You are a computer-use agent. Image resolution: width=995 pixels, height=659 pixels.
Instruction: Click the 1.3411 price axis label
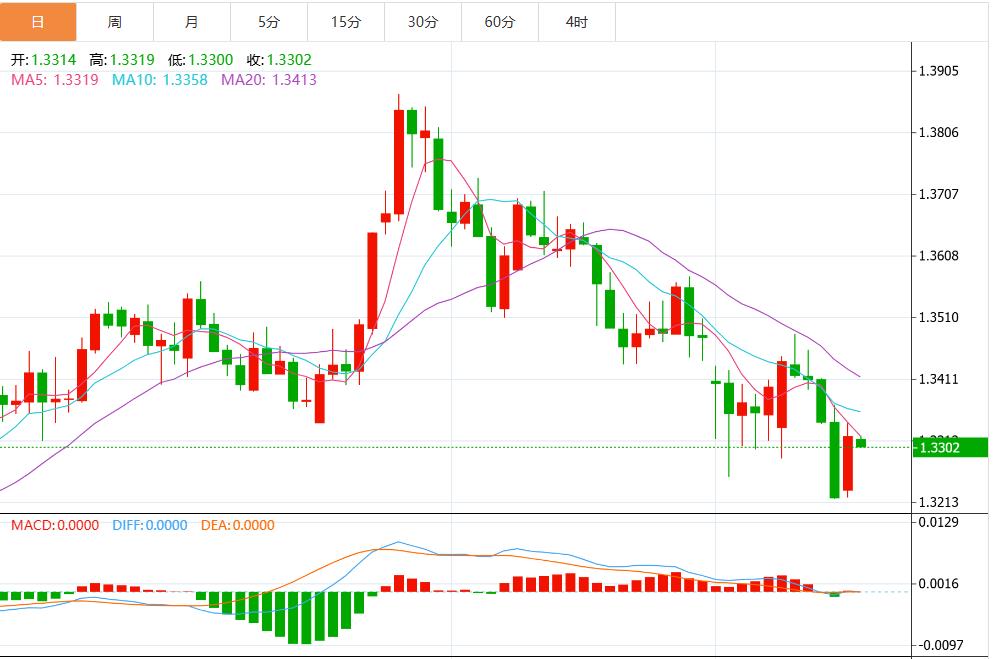(x=939, y=379)
